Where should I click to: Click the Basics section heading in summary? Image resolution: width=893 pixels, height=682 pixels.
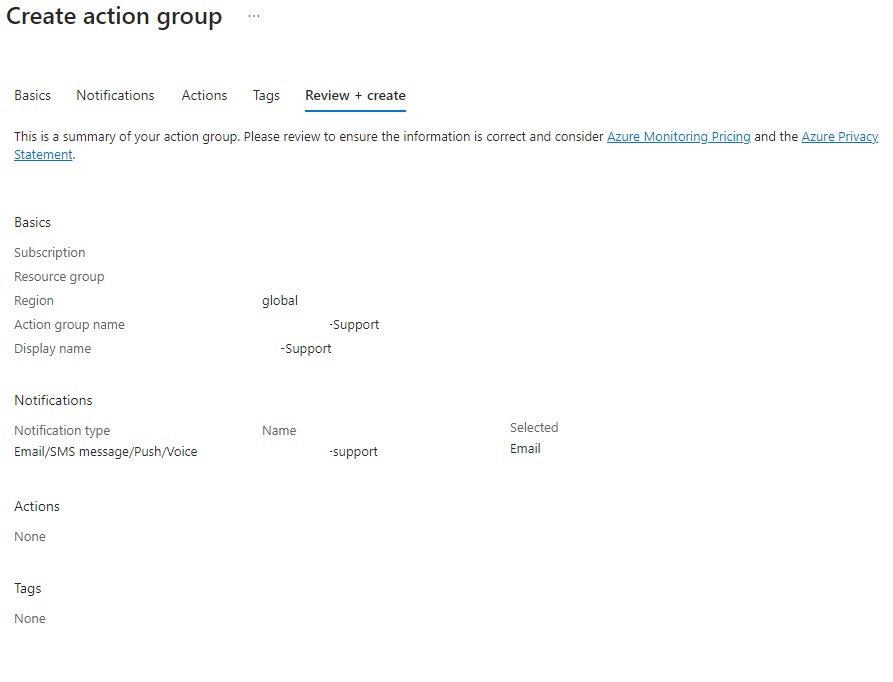tap(32, 223)
